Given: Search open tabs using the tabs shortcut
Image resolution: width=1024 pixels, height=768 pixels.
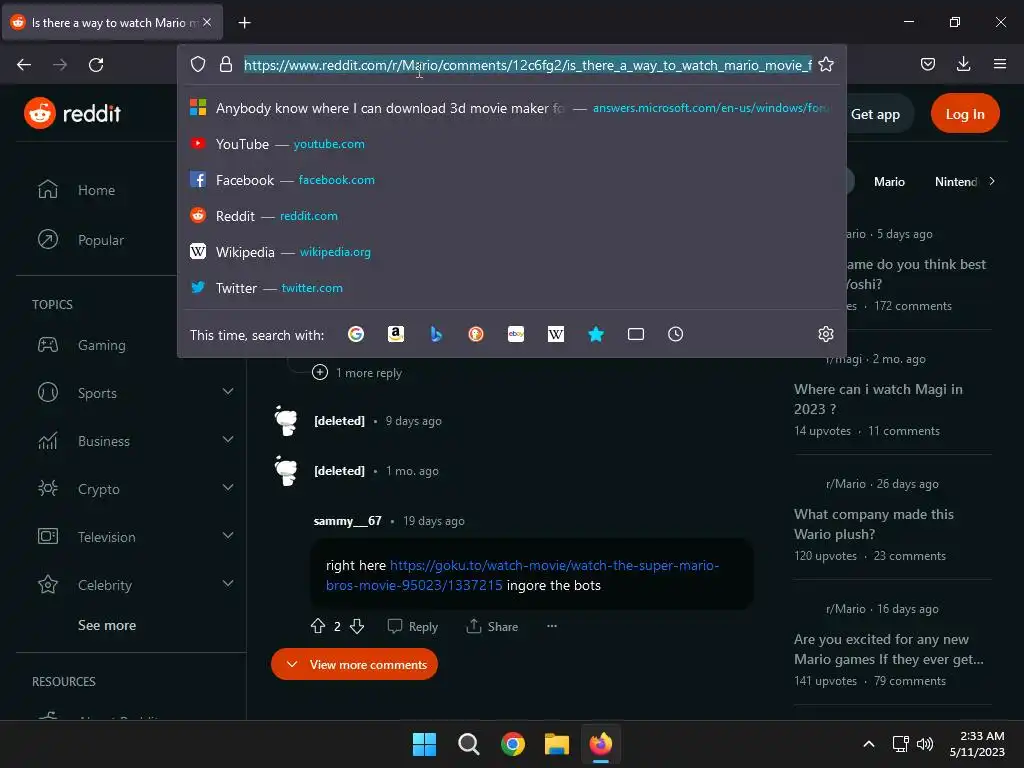Looking at the screenshot, I should [x=635, y=334].
